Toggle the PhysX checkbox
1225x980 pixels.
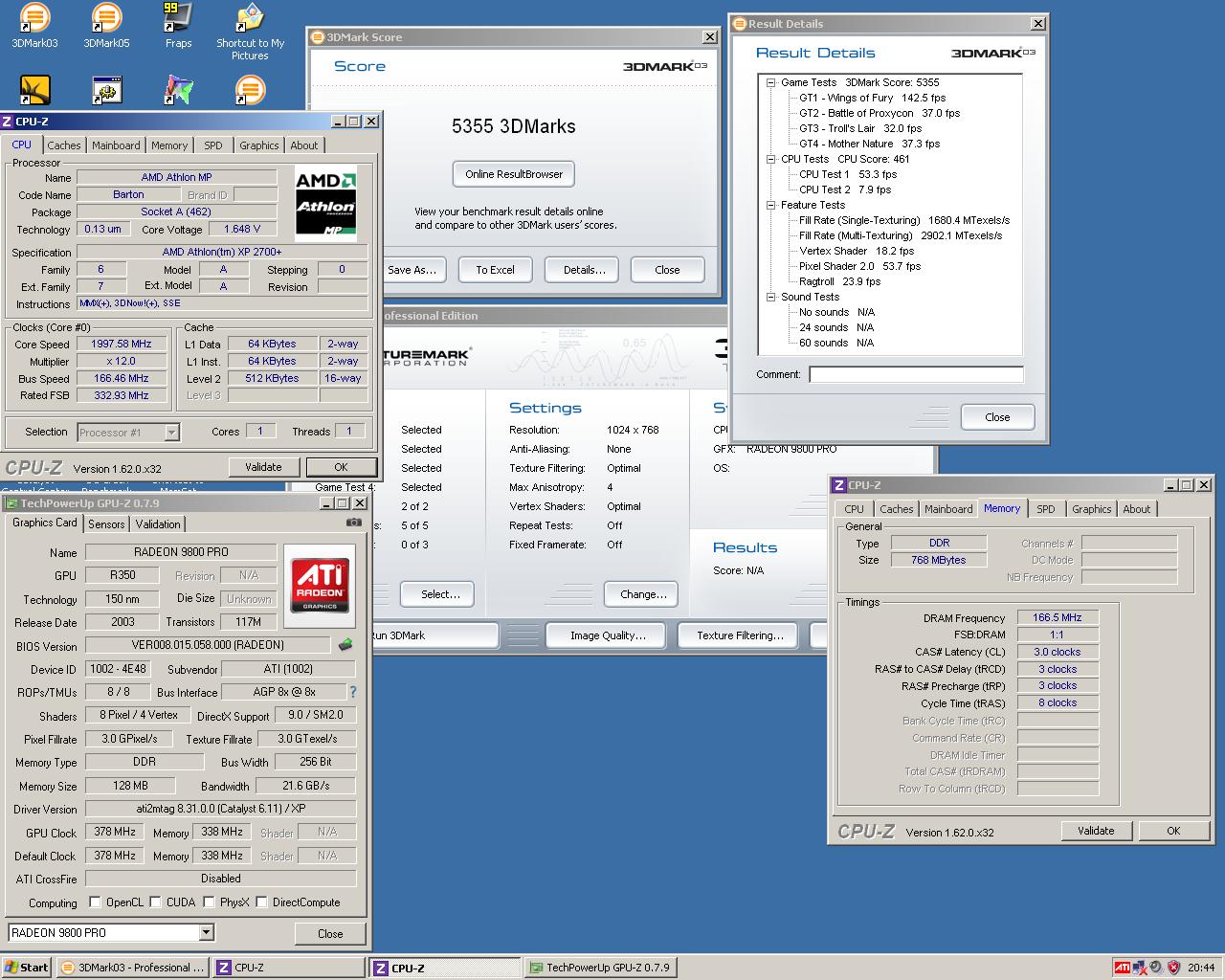[x=209, y=902]
